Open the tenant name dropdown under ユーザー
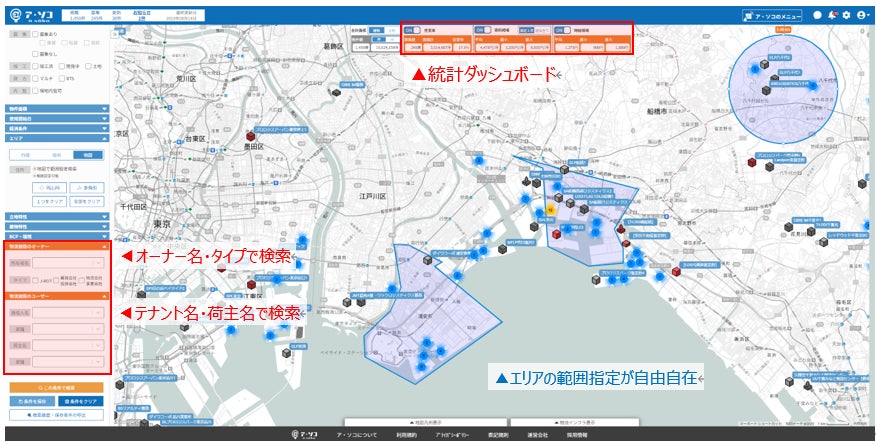The image size is (876, 442). (x=68, y=313)
